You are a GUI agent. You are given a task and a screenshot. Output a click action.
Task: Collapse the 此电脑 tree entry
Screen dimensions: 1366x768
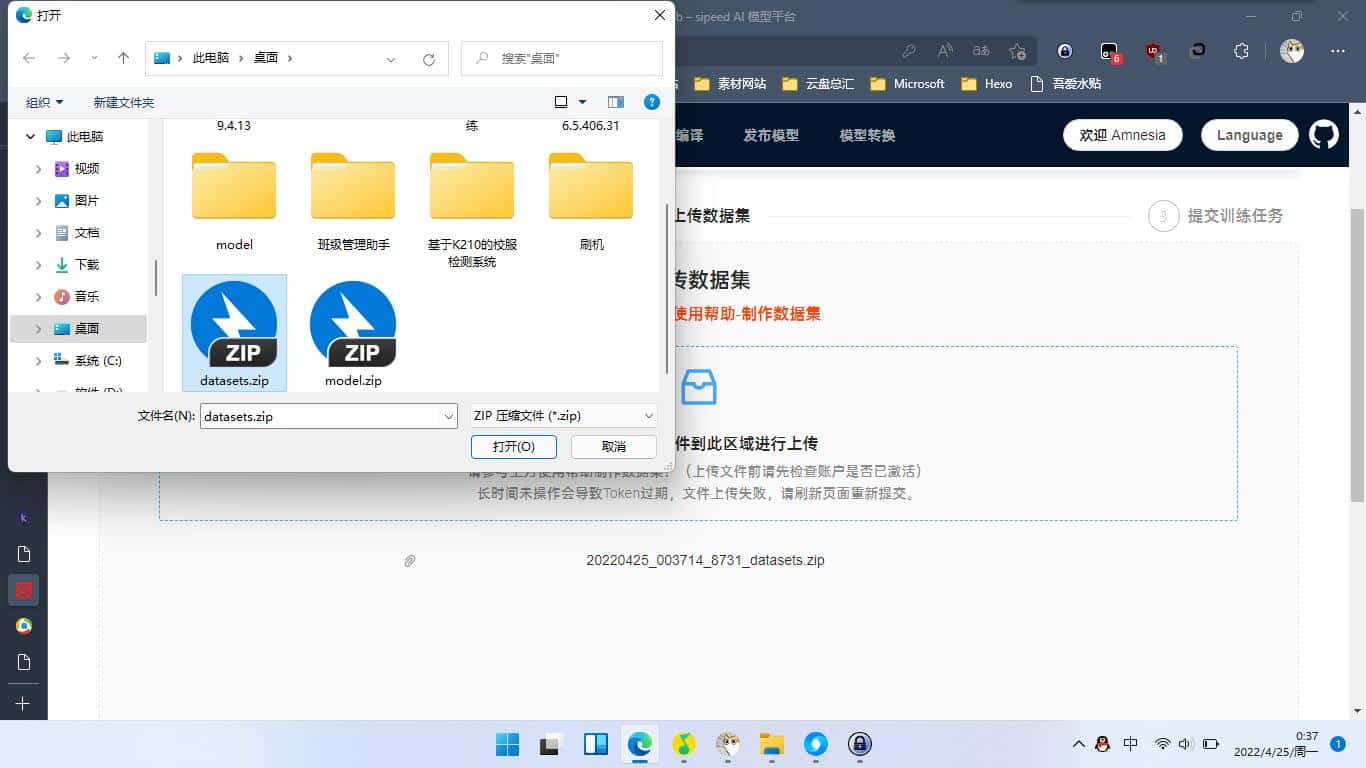(29, 136)
